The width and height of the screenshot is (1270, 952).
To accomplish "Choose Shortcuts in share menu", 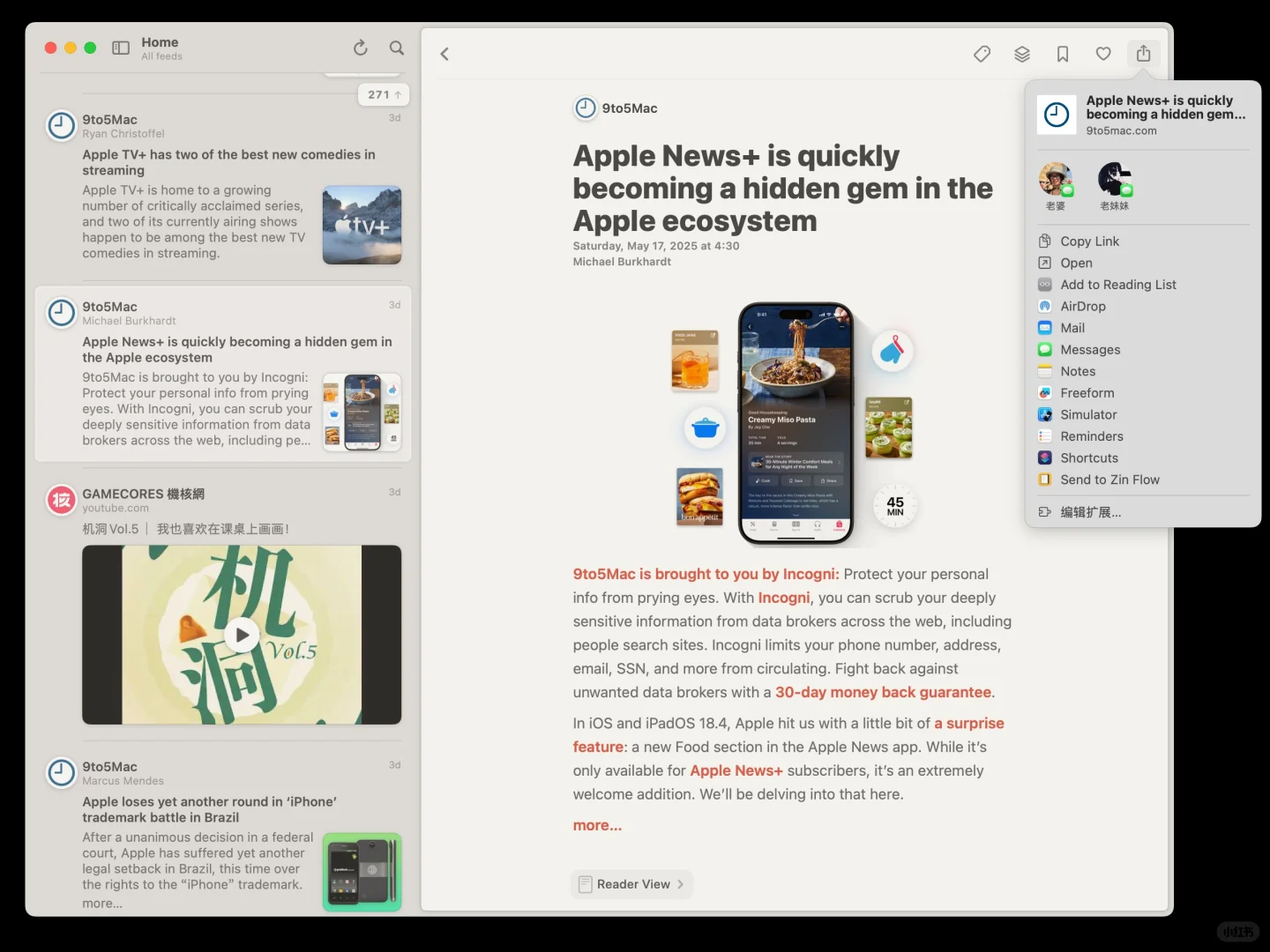I will [1143, 458].
